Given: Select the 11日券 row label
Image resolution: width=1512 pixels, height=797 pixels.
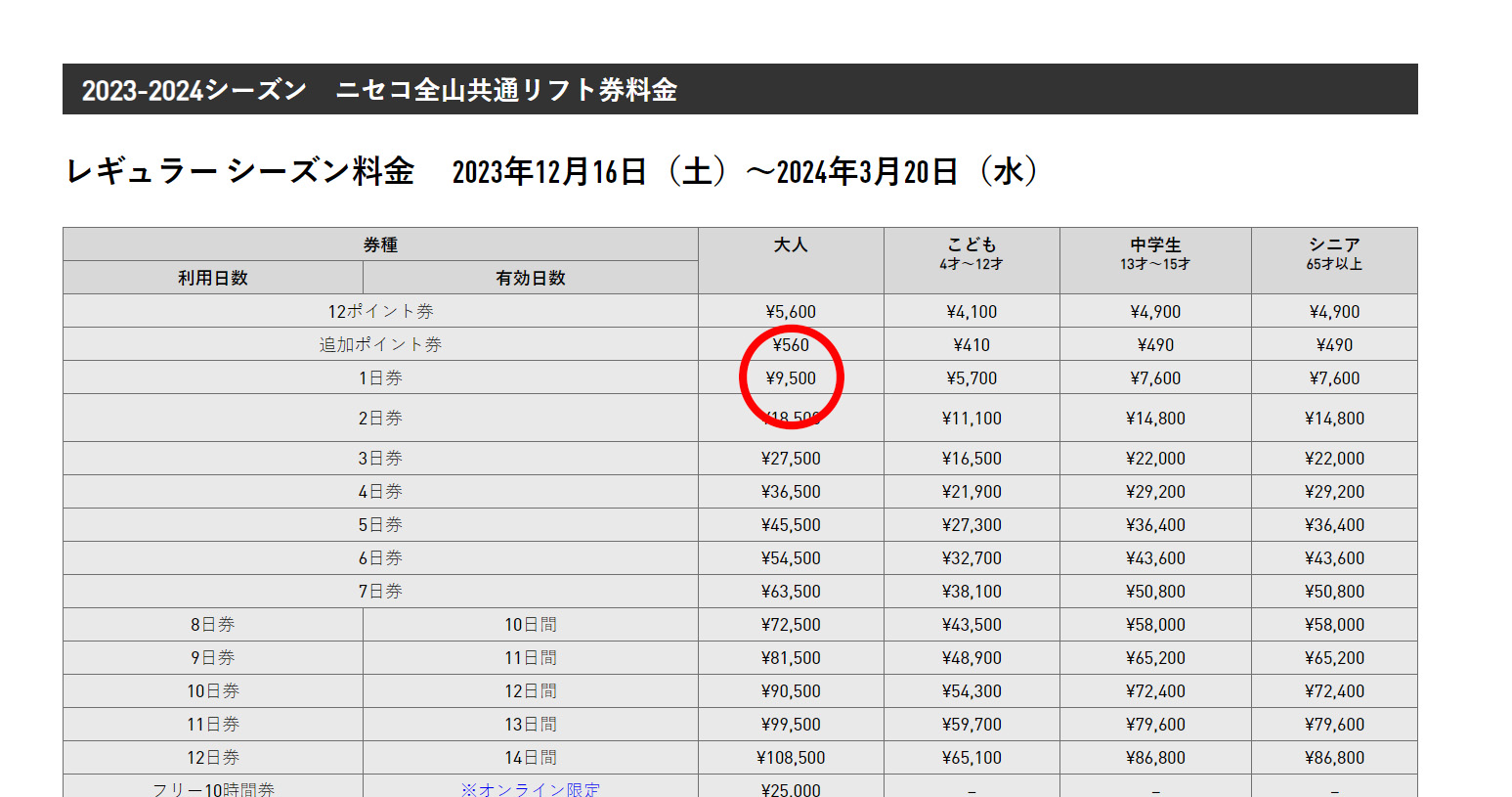Looking at the screenshot, I should point(213,724).
